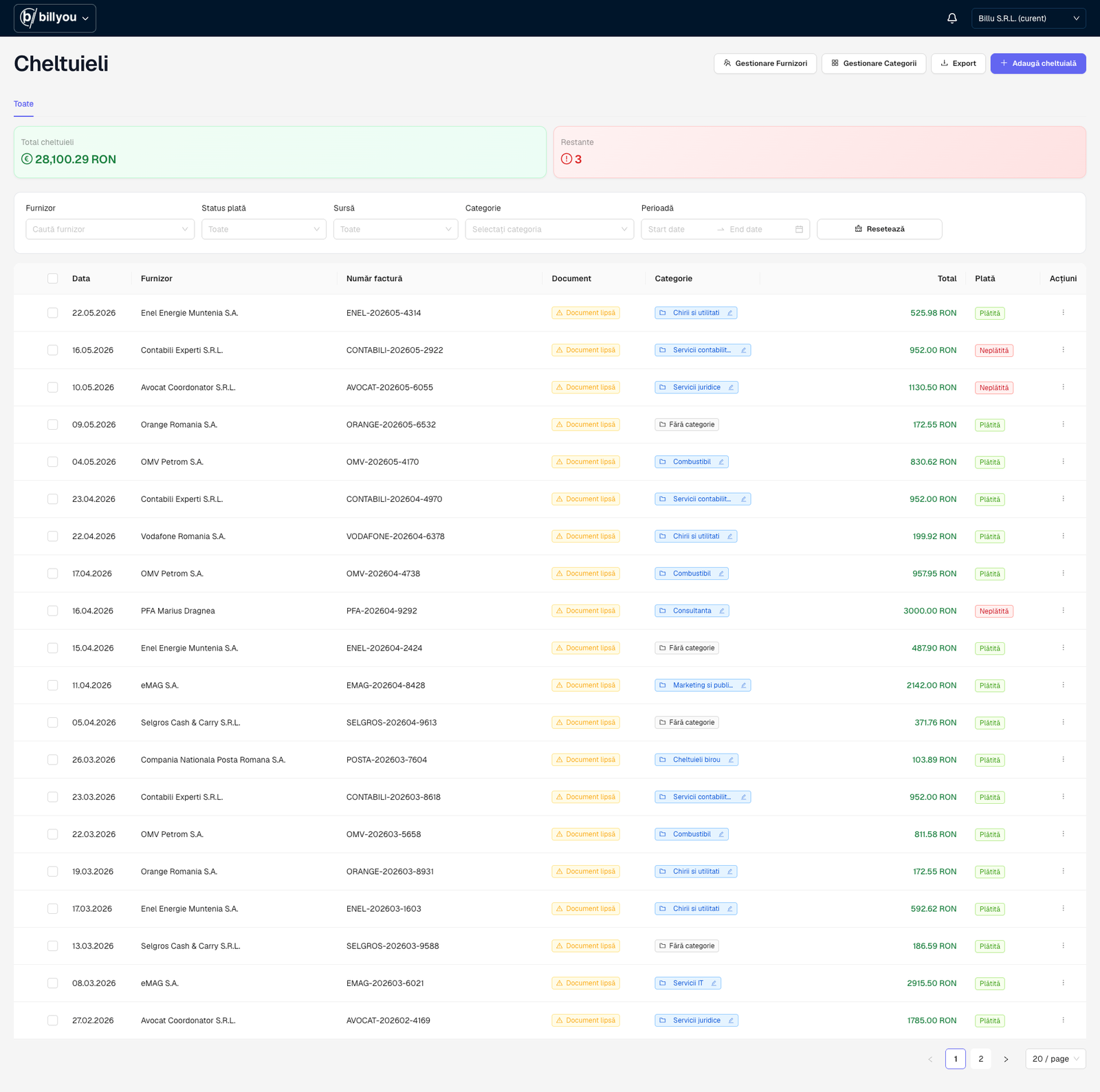Focus the Caută furnizor search field
Screen dimensions: 1100x1092
click(x=110, y=230)
